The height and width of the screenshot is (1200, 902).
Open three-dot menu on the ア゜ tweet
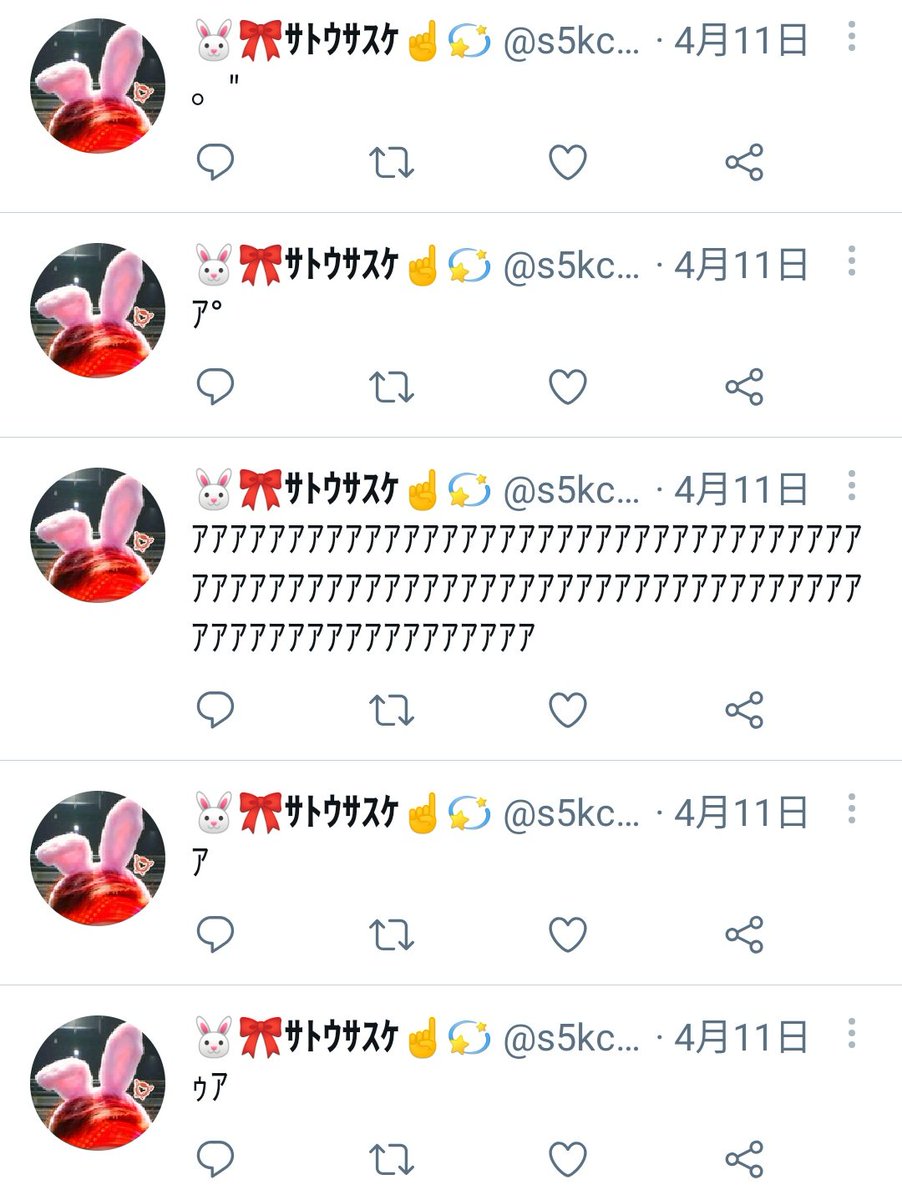(851, 259)
